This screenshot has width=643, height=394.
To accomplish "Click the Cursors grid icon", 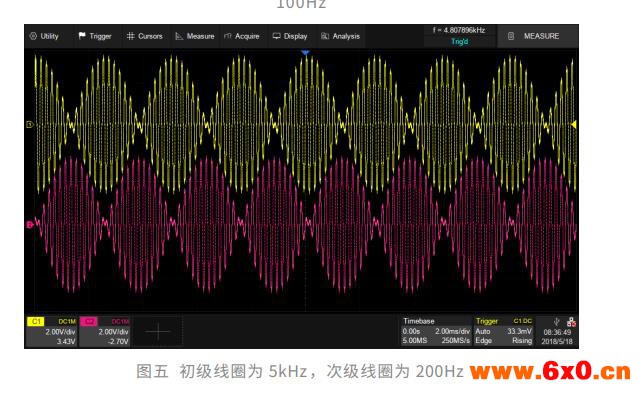I will (x=130, y=36).
